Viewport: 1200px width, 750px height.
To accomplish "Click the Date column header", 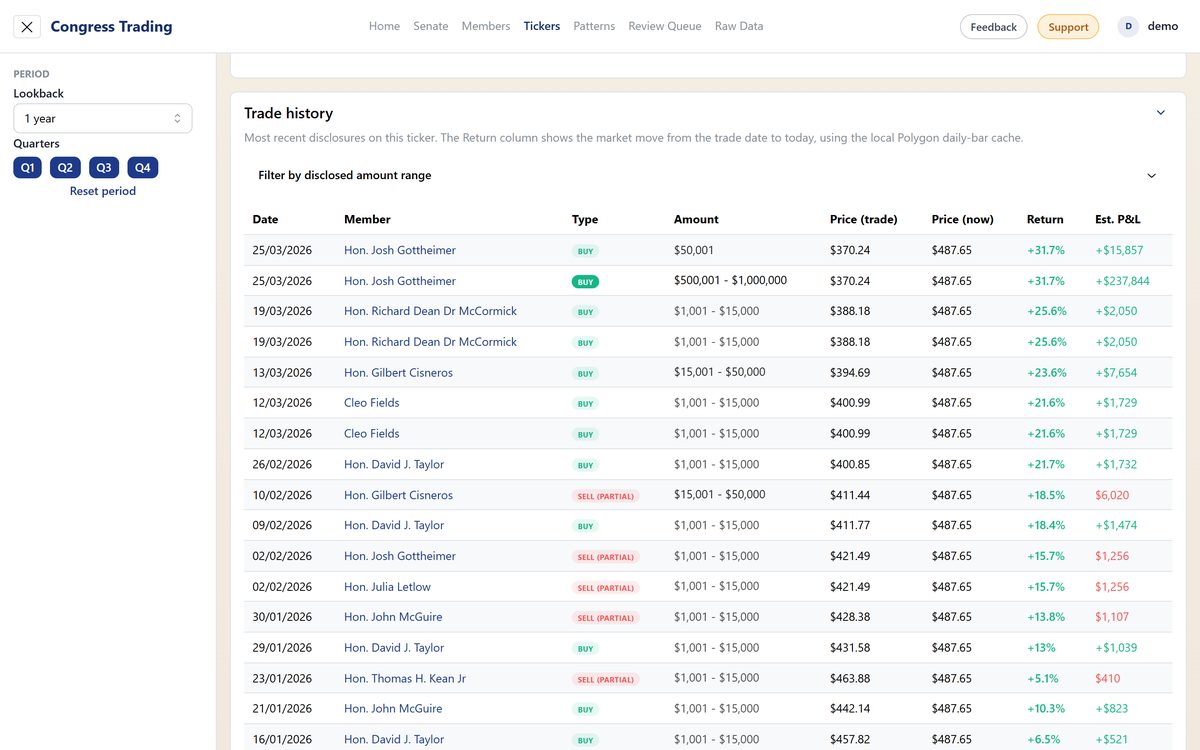I will pyautogui.click(x=265, y=219).
